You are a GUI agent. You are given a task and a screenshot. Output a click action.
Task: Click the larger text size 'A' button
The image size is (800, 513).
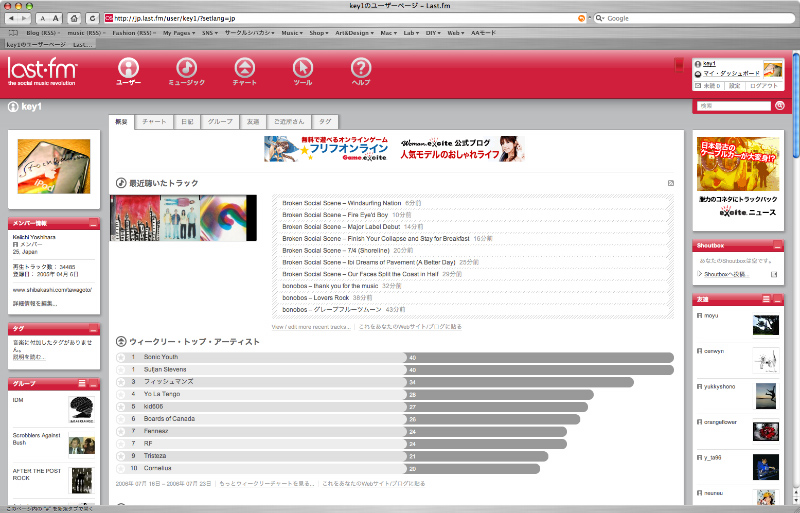56,18
